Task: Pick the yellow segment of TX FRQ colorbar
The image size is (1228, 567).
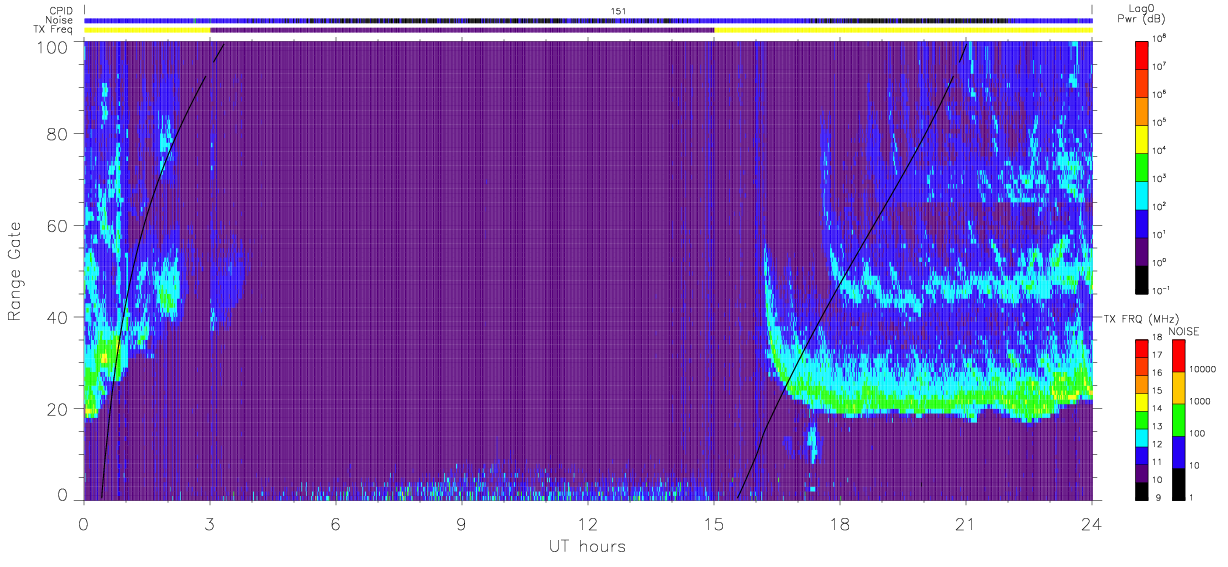Action: pos(1141,400)
